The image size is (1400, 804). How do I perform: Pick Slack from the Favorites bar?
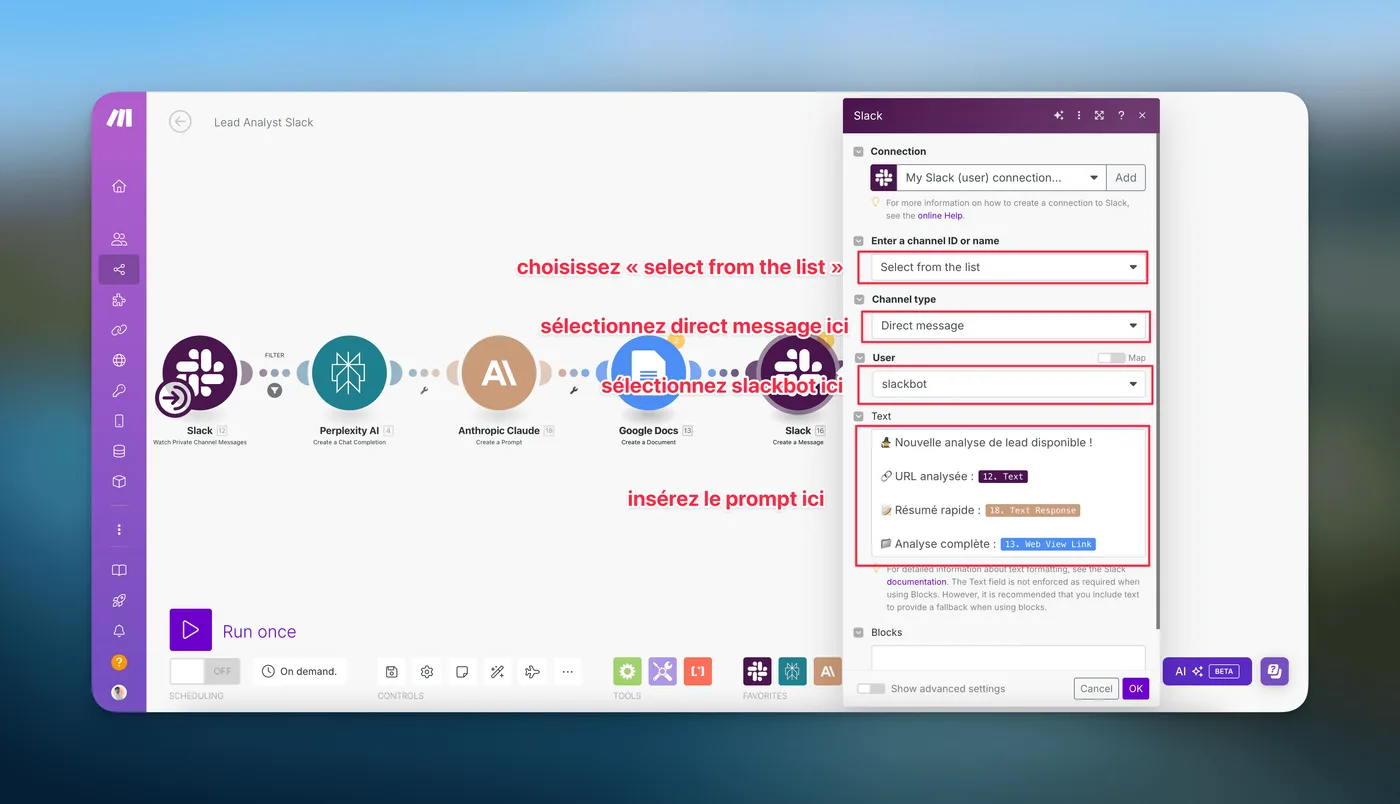(757, 671)
